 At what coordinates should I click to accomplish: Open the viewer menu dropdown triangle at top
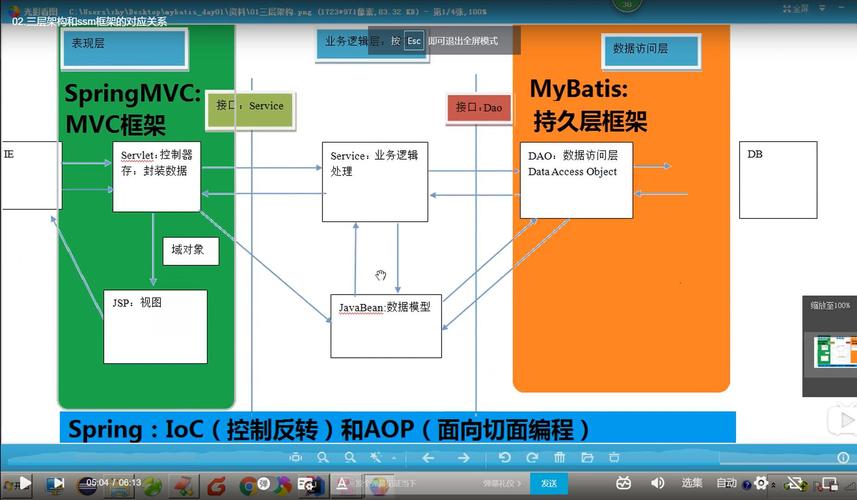tap(821, 8)
